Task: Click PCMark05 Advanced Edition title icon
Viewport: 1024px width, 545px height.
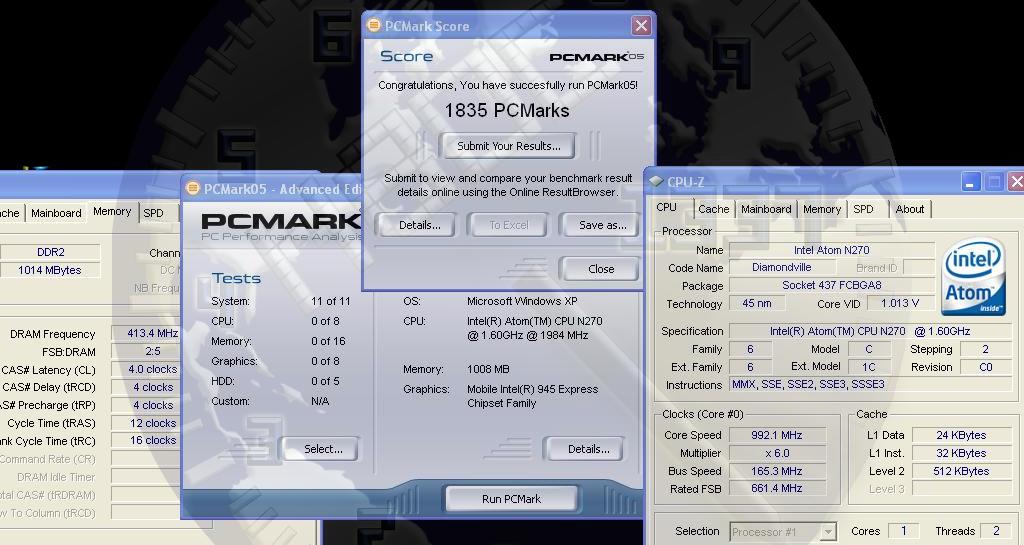Action: (x=193, y=189)
